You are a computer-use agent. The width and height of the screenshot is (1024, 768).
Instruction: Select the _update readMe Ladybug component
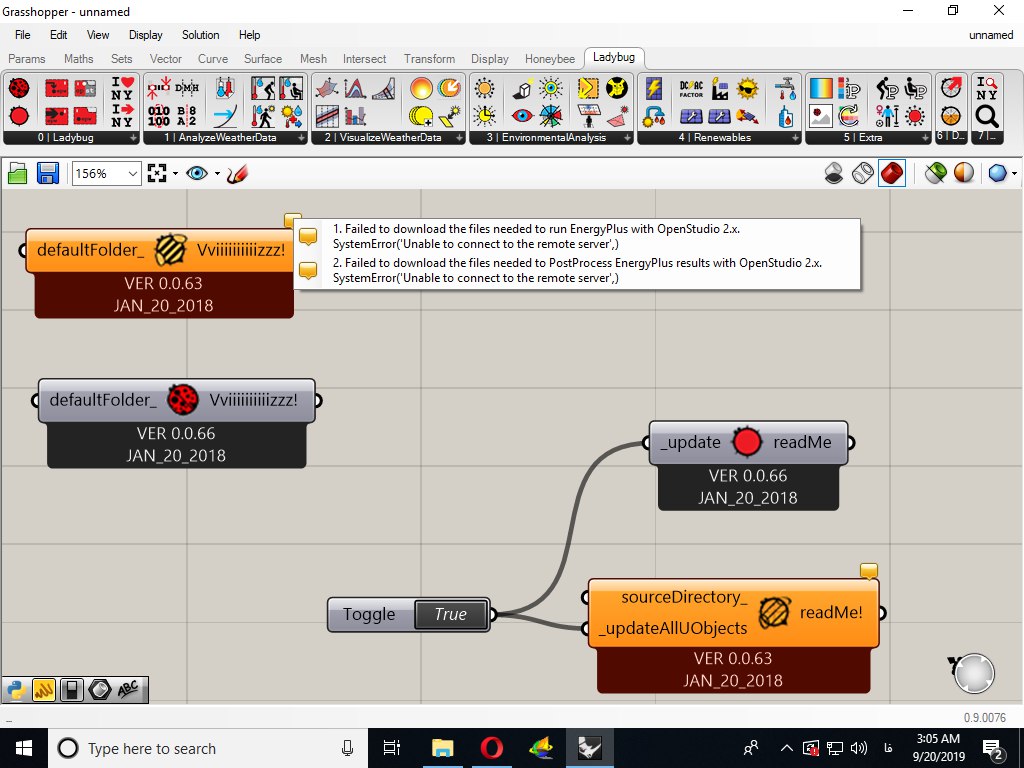coord(748,466)
